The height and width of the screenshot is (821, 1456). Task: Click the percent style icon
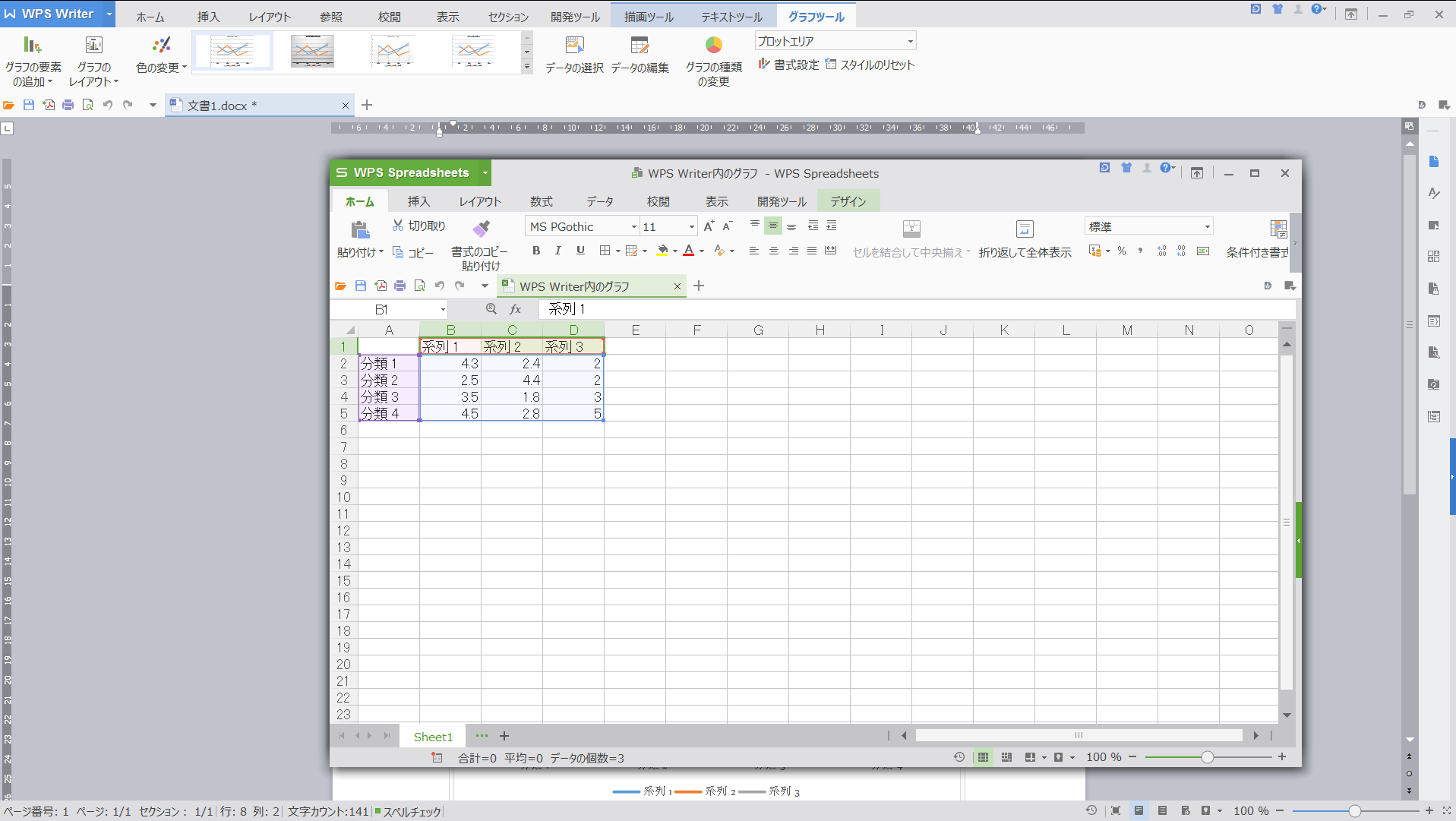(x=1122, y=251)
